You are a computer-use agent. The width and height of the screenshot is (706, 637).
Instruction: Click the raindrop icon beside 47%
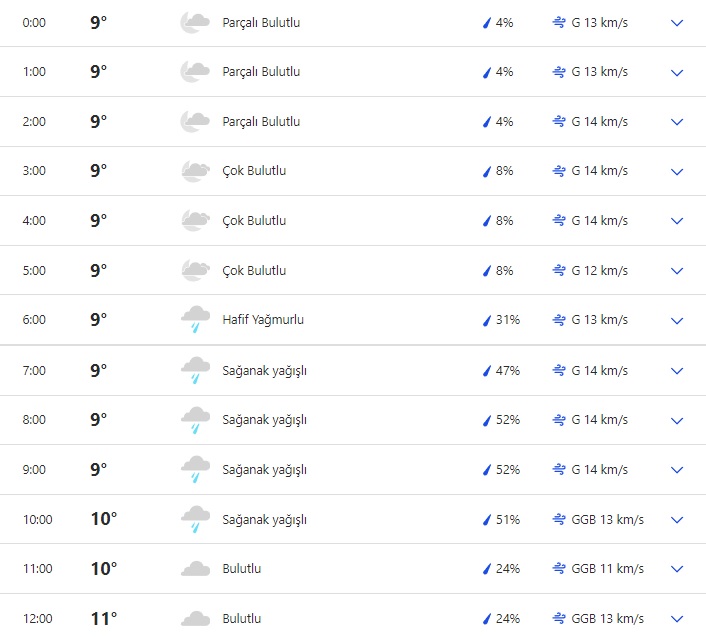pos(488,371)
